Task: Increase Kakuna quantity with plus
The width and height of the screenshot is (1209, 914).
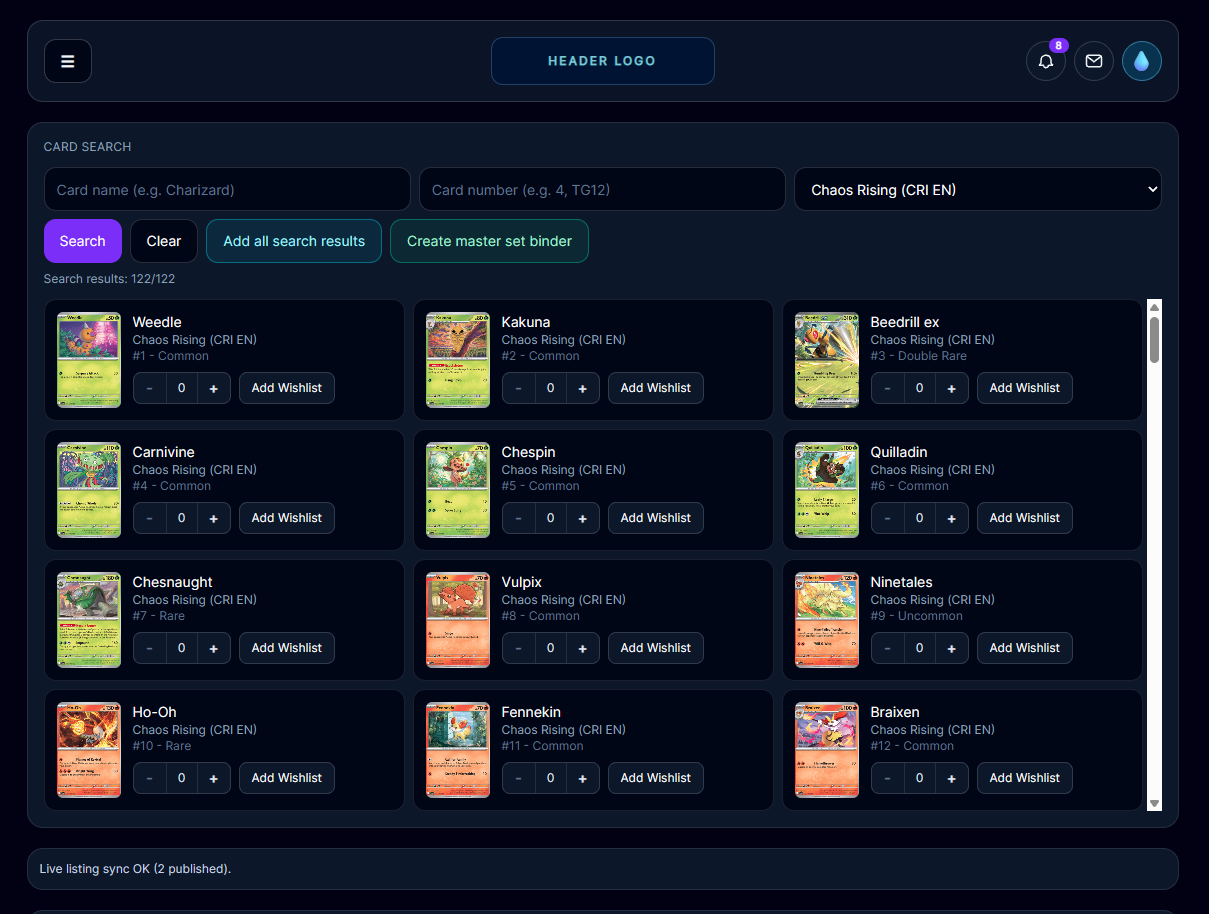Action: click(x=582, y=388)
